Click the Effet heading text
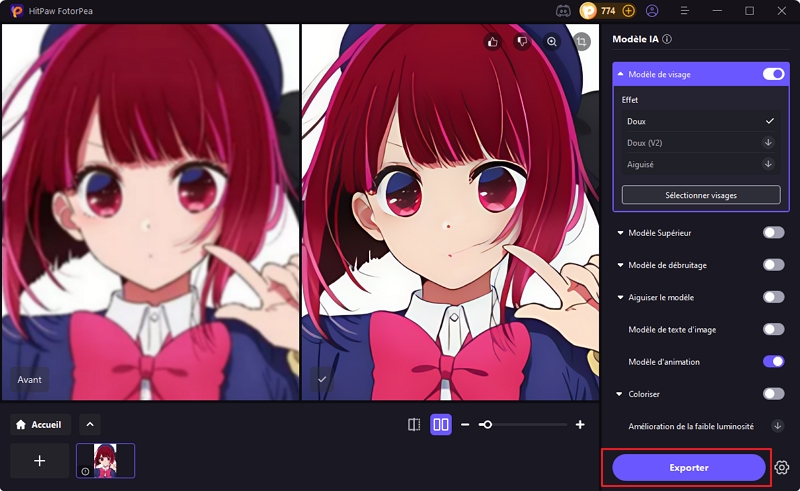The width and height of the screenshot is (800, 491). pyautogui.click(x=630, y=100)
